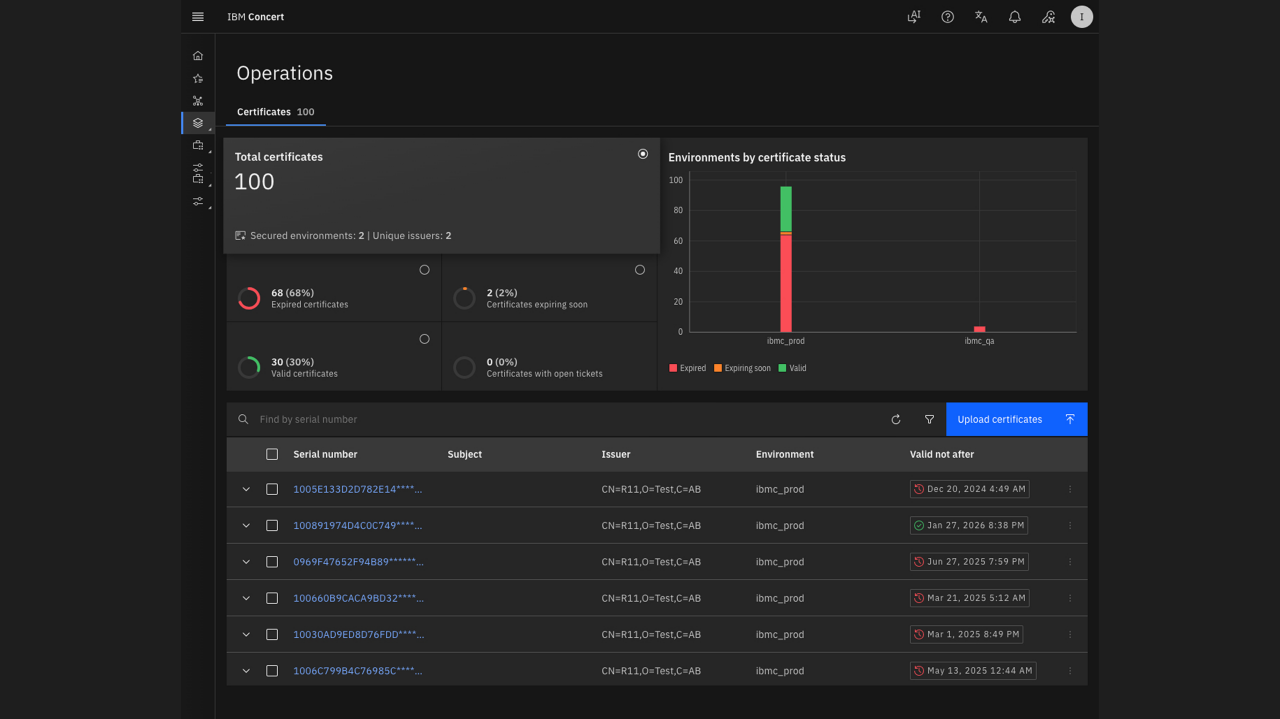
Task: Check the 0969F47652F94B89 row checkbox
Action: point(272,562)
